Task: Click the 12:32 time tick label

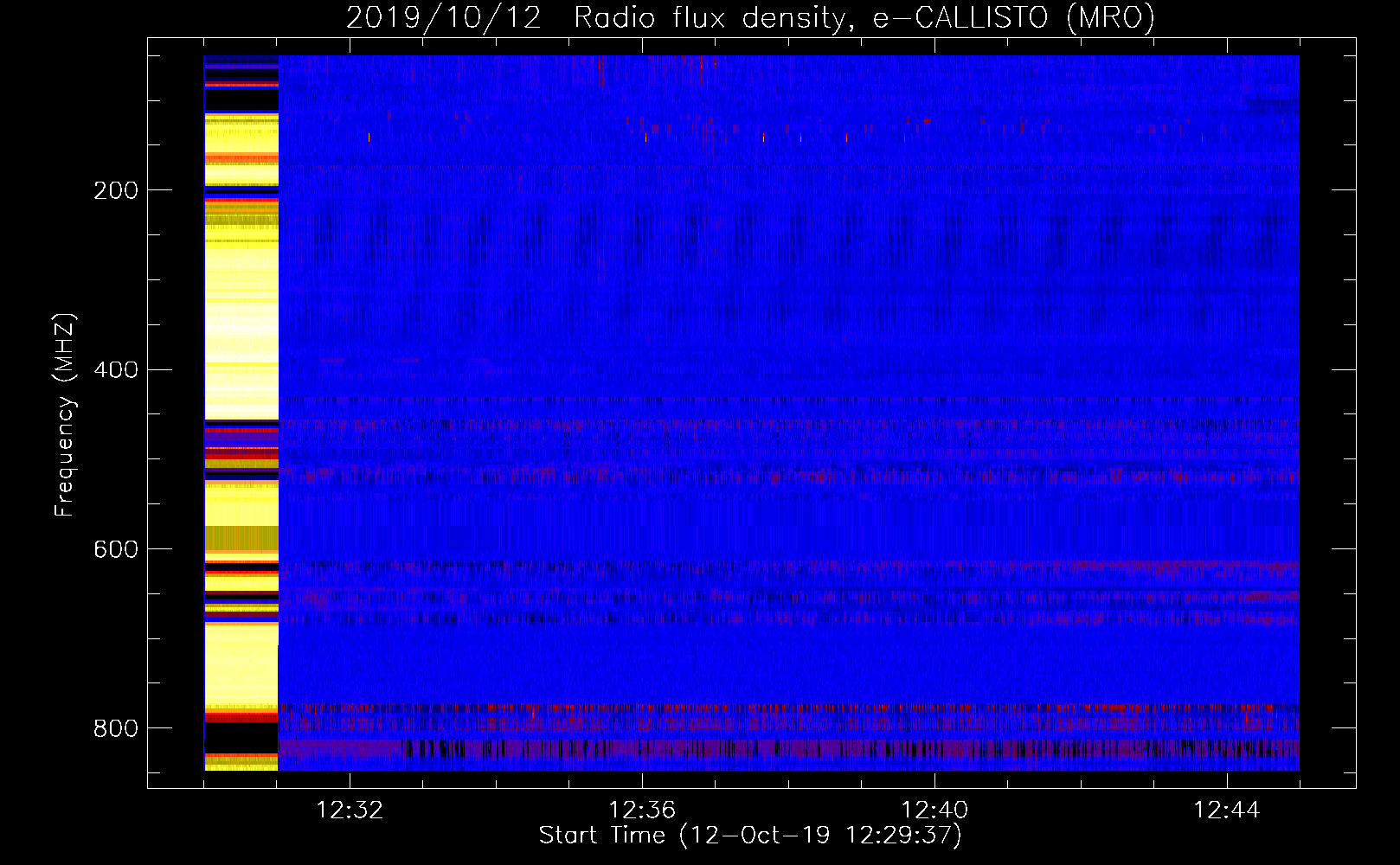Action: pyautogui.click(x=350, y=811)
